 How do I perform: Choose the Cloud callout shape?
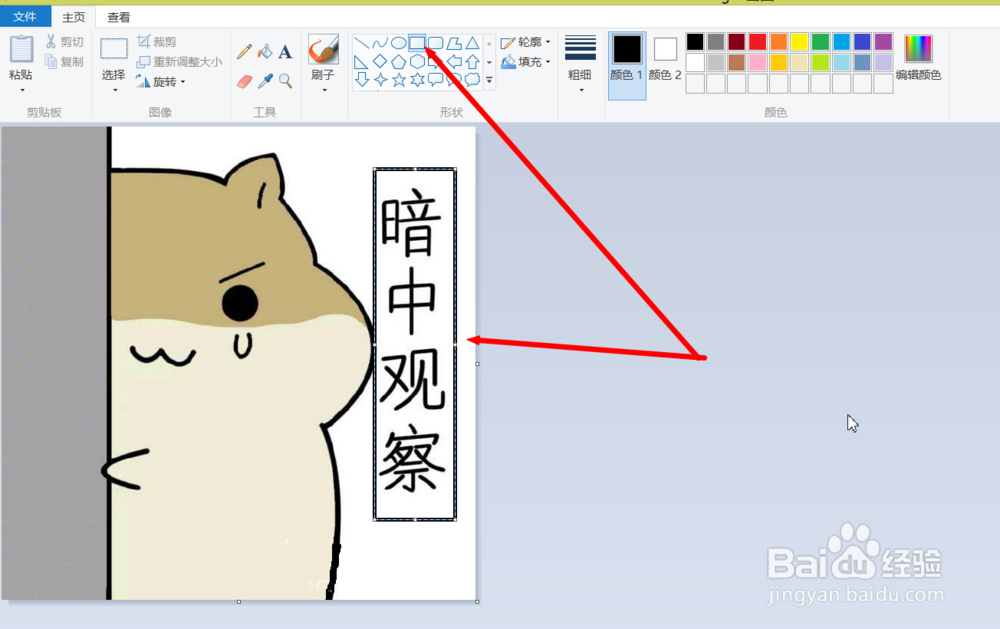[473, 80]
